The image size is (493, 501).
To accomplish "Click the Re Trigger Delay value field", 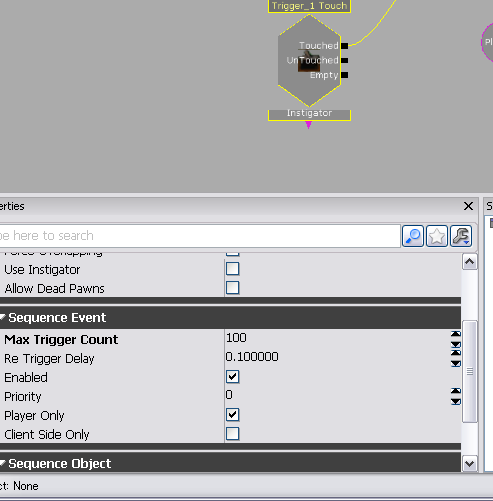I will [337, 357].
